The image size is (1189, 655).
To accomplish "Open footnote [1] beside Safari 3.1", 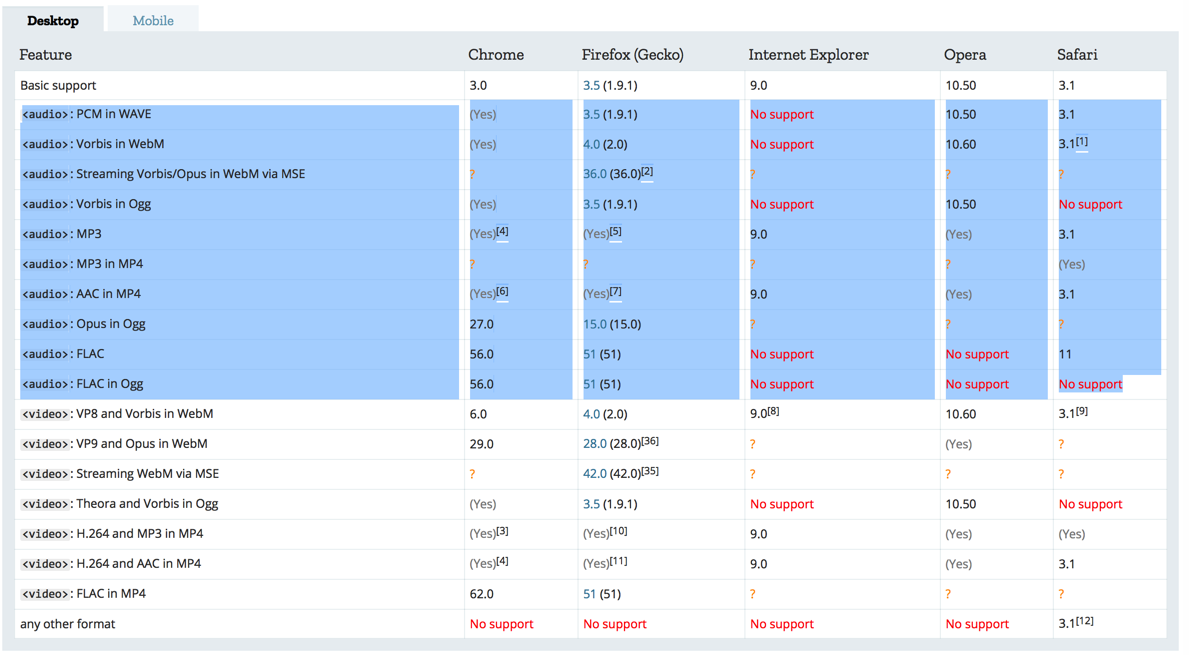I will (x=1081, y=142).
